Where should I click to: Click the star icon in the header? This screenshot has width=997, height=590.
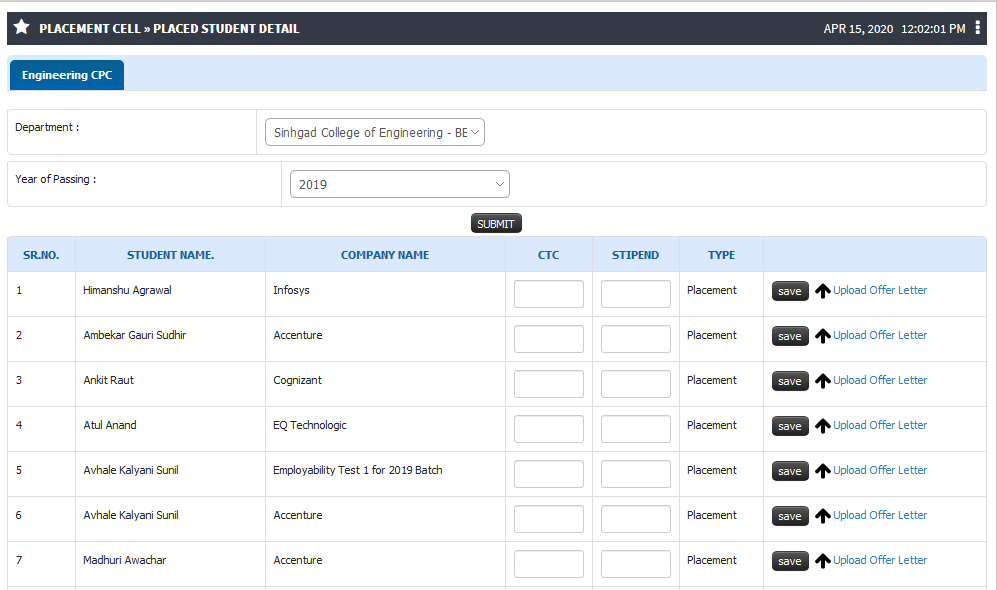coord(22,27)
